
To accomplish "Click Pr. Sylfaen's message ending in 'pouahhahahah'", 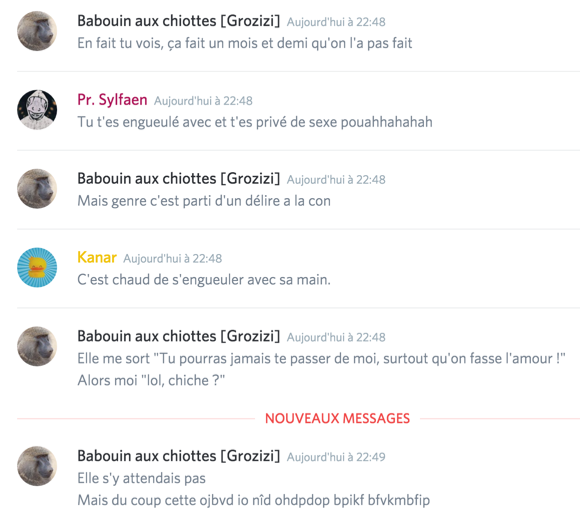I will (x=255, y=122).
